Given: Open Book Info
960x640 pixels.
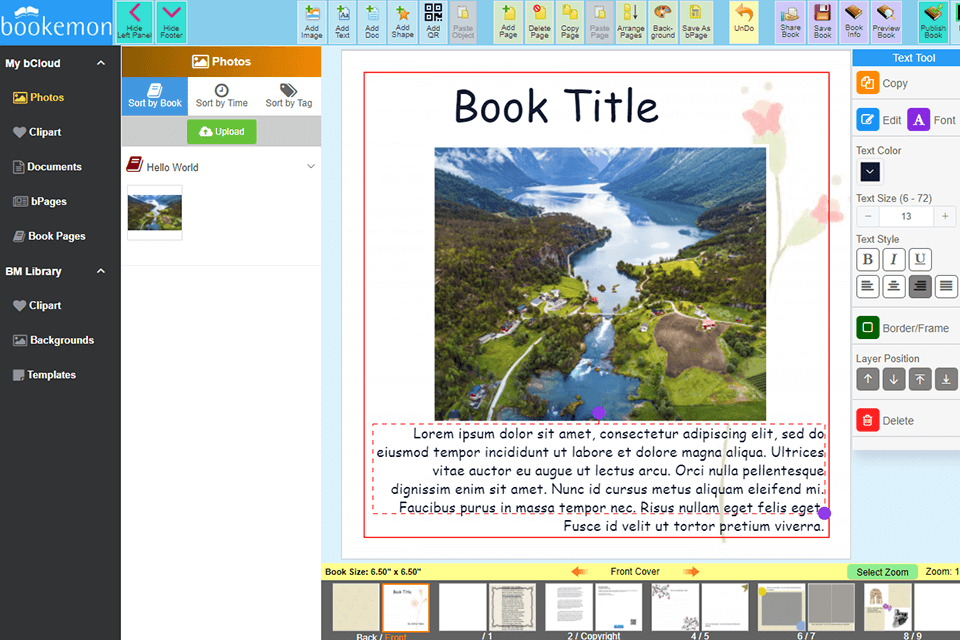Looking at the screenshot, I should pyautogui.click(x=854, y=21).
